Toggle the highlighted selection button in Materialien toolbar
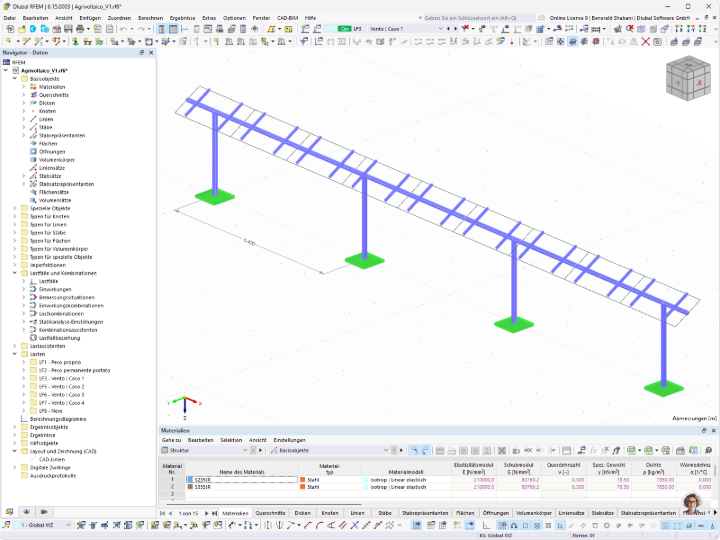 (x=414, y=450)
